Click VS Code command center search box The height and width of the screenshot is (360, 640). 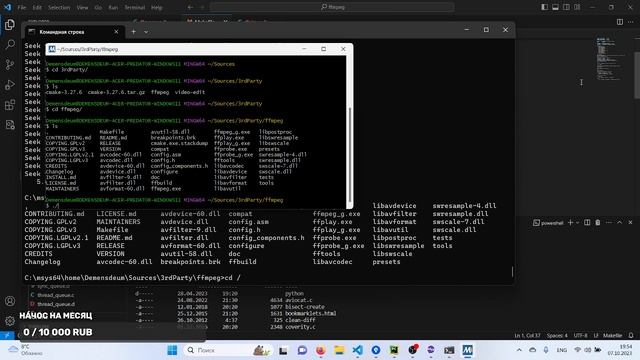point(332,7)
